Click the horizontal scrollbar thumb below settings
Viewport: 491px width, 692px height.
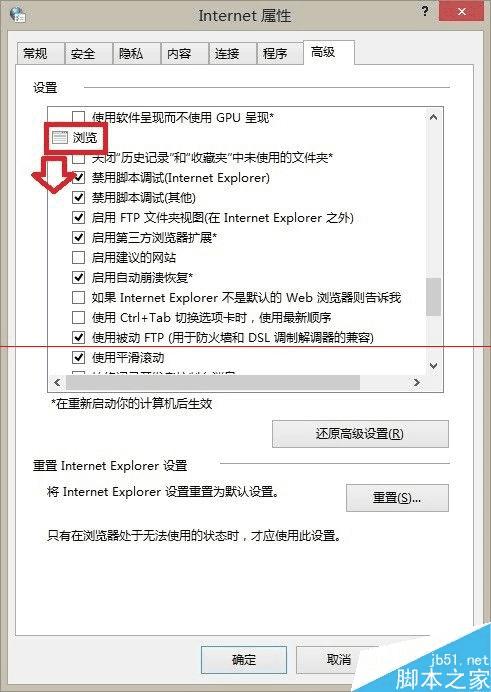coord(213,382)
